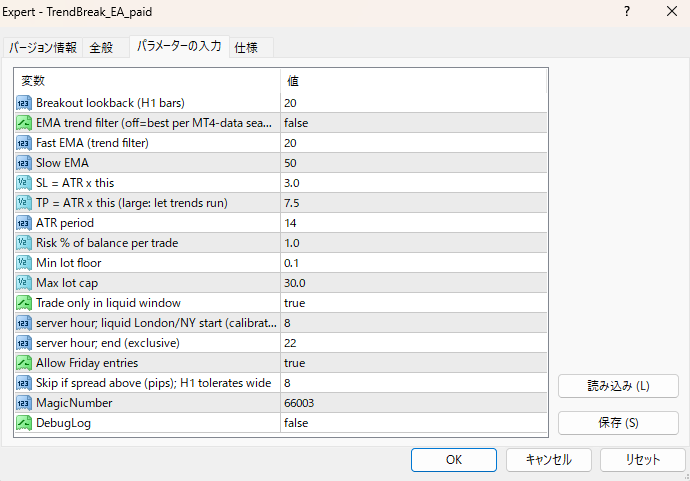Viewport: 690px width, 481px height.
Task: Select the "DebugLog" variable label
Action: [x=63, y=423]
